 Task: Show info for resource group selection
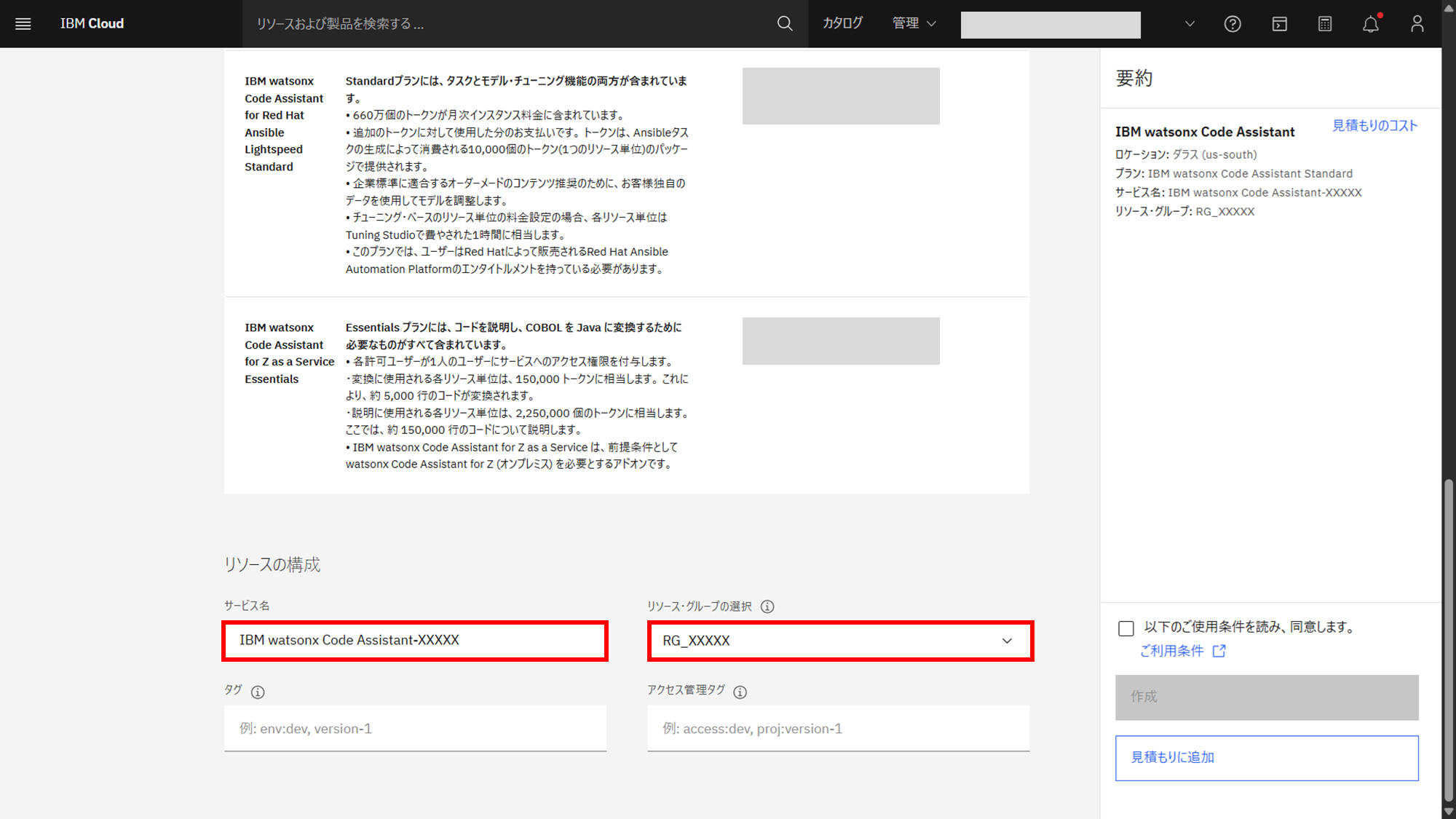click(767, 606)
